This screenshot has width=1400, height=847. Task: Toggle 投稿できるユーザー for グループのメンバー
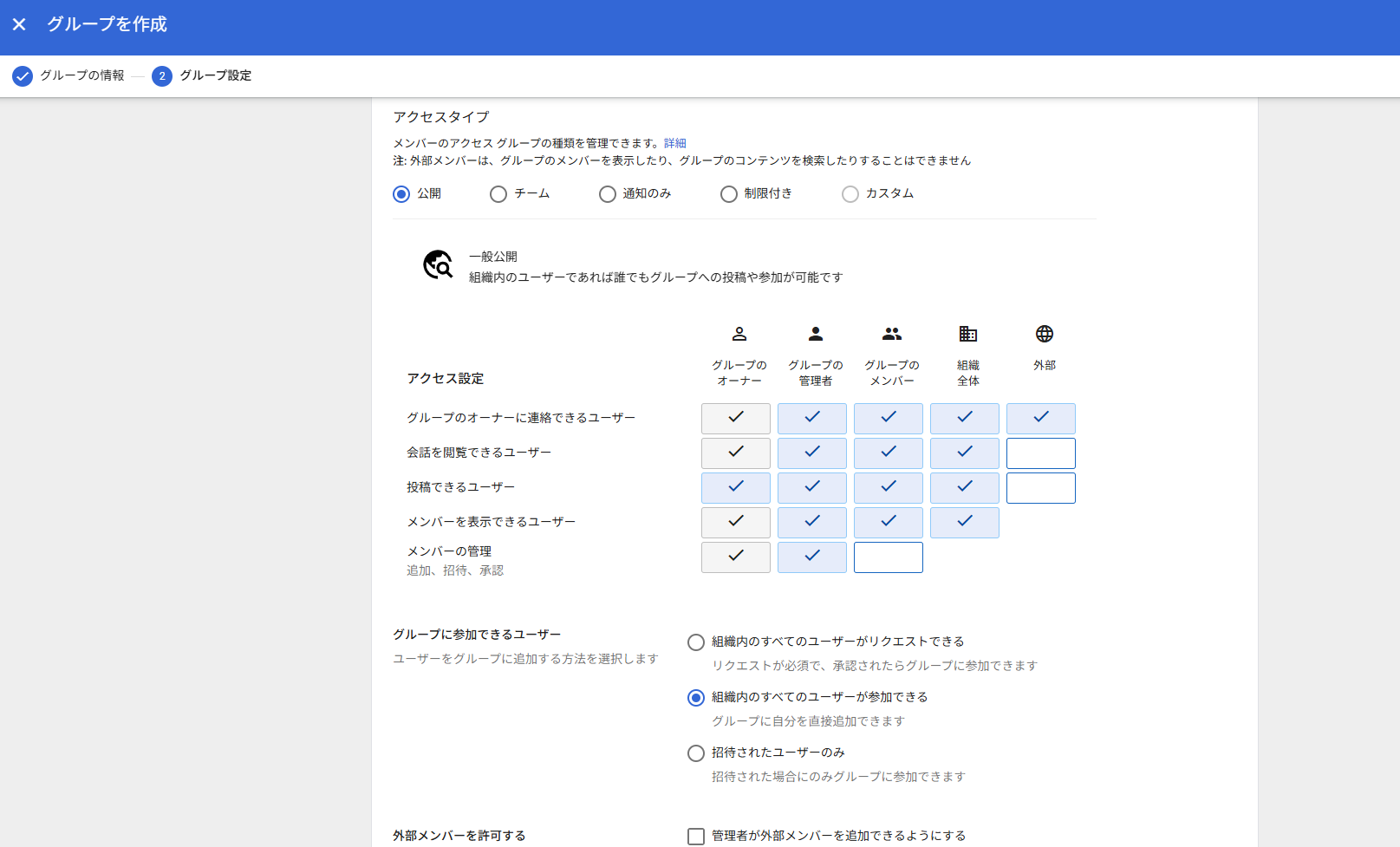(x=889, y=488)
